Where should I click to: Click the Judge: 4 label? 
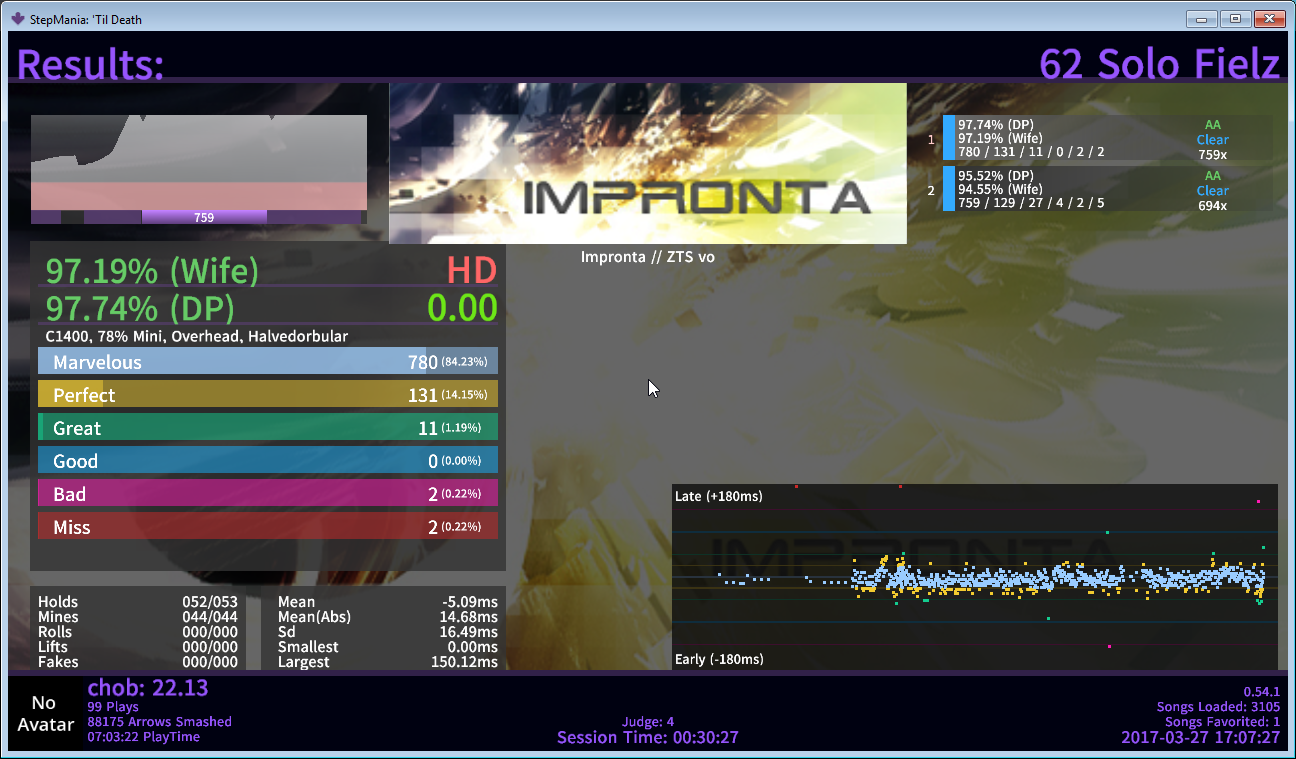[647, 722]
